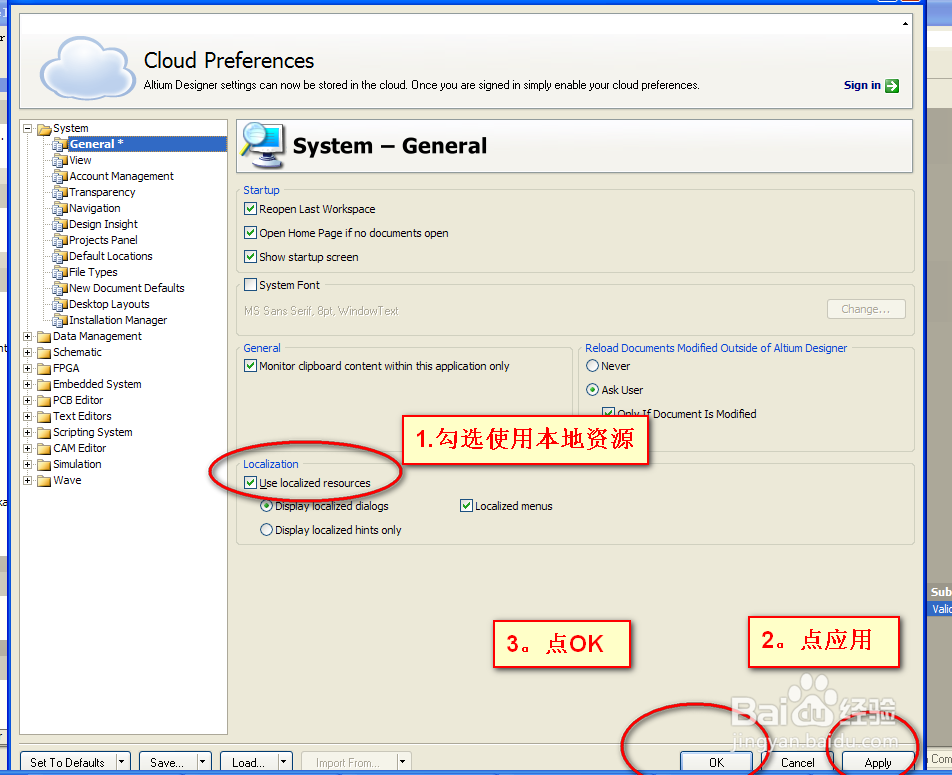952x775 pixels.
Task: Click the Simulation folder icon
Action: 44,465
